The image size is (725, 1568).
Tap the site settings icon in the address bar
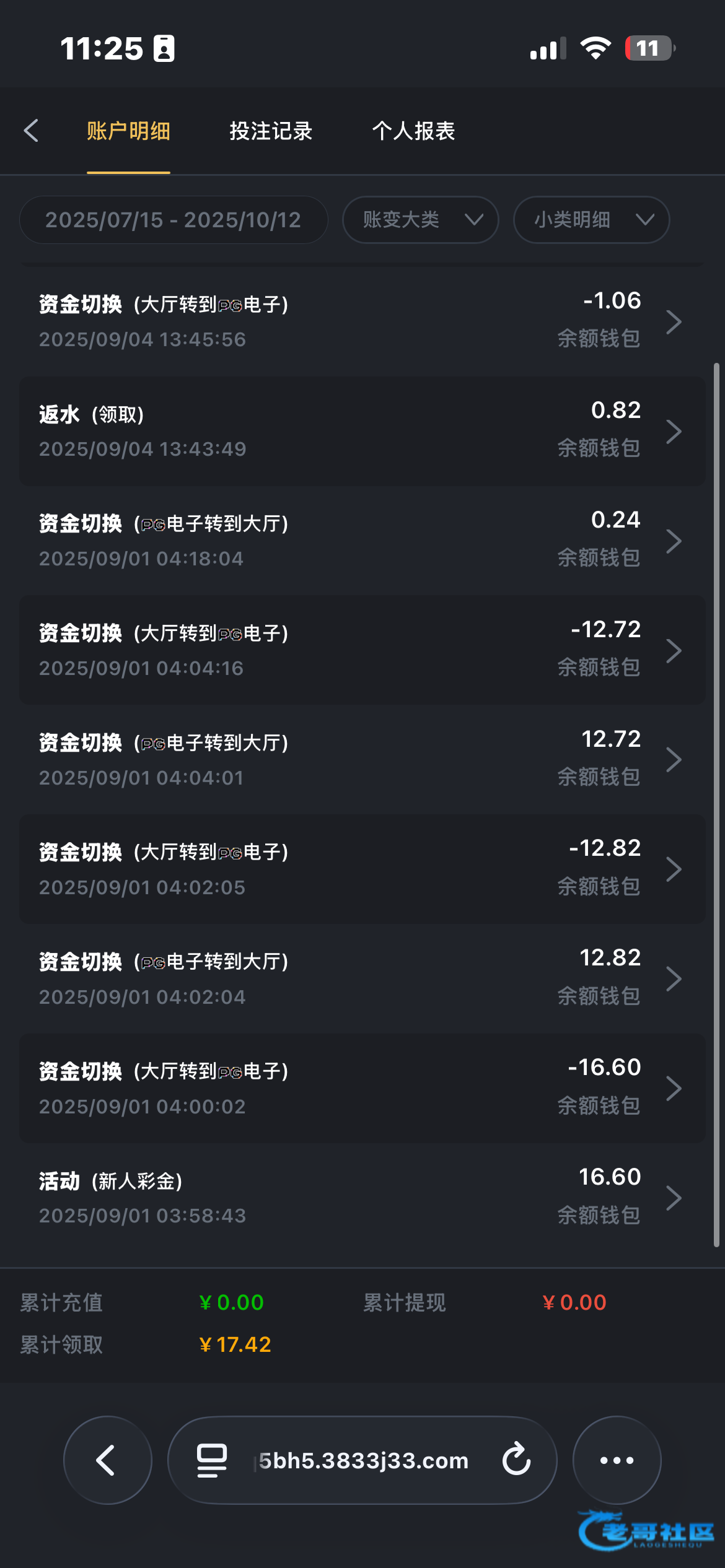(x=211, y=1460)
